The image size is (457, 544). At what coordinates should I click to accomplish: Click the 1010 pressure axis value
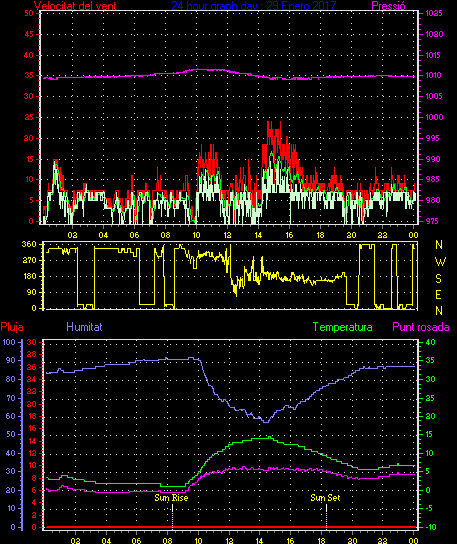pyautogui.click(x=434, y=75)
